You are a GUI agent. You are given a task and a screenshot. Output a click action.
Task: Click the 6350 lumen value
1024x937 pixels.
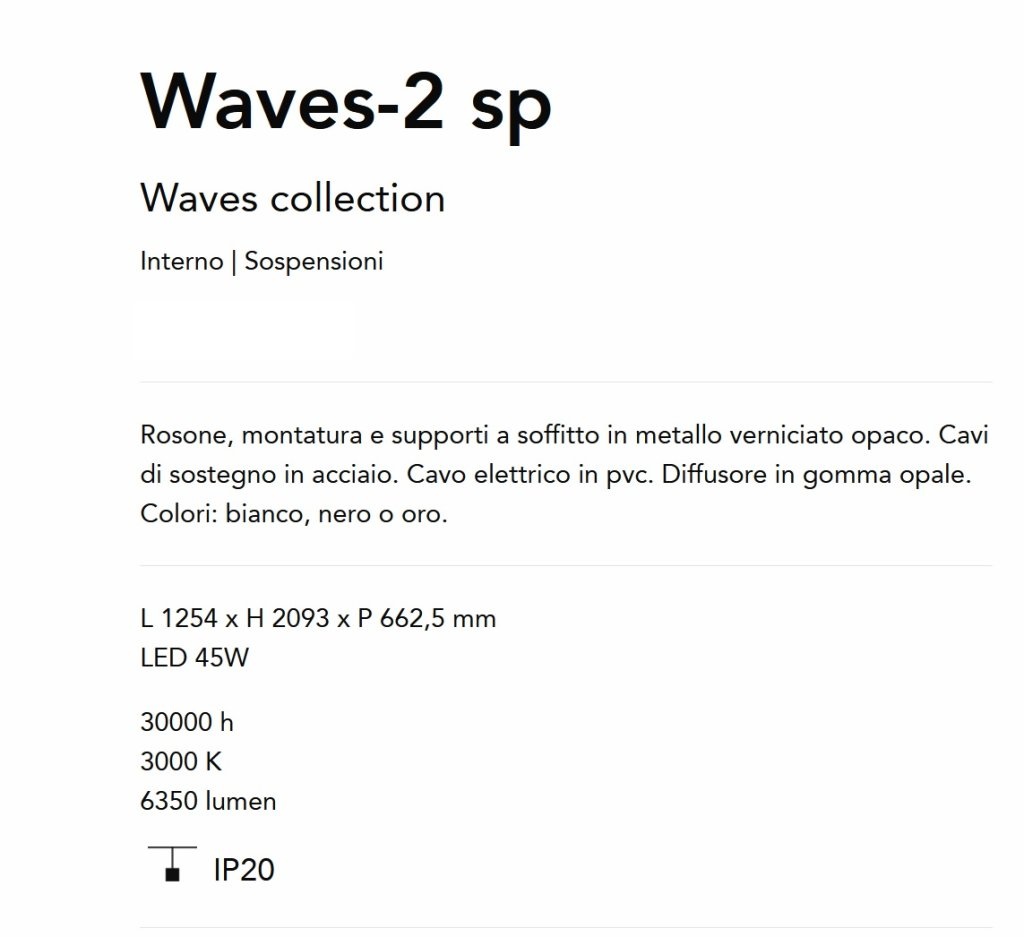tap(208, 801)
